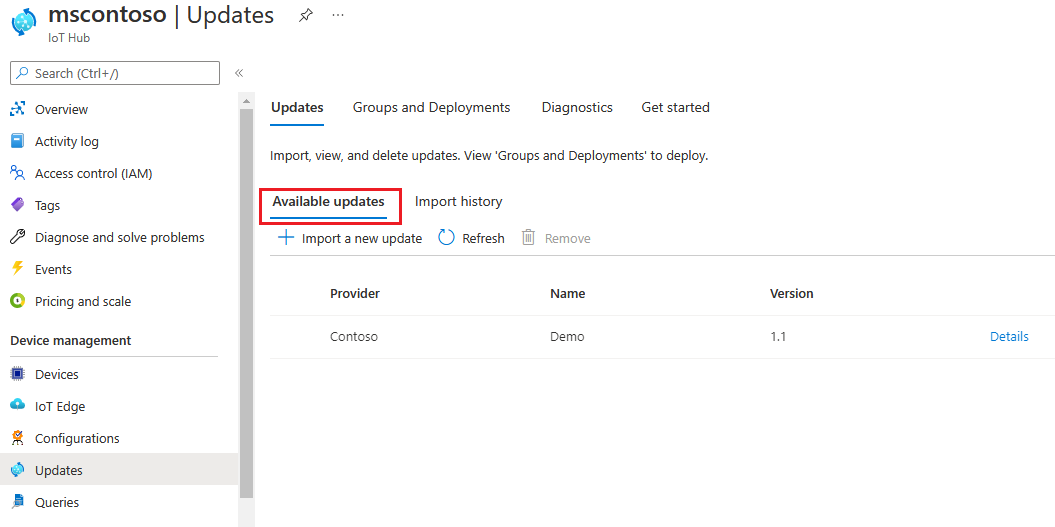Pin the page with the pin icon
Image resolution: width=1055 pixels, height=527 pixels.
click(x=305, y=16)
